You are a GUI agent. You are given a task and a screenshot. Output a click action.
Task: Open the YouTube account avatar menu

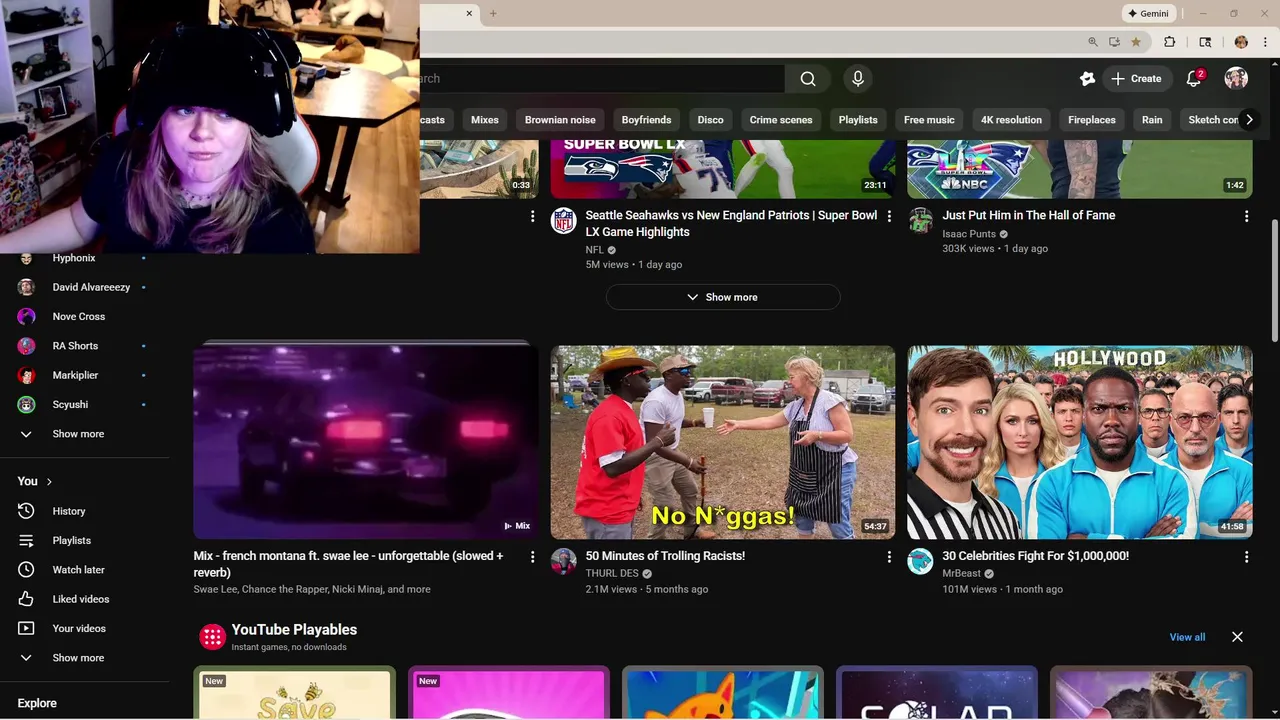tap(1236, 79)
